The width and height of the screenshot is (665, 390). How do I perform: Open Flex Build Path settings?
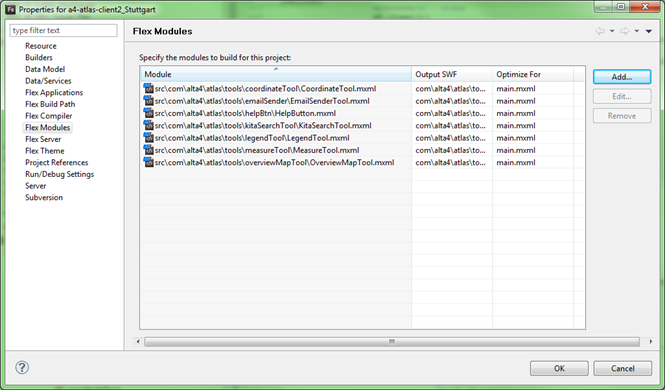tap(50, 104)
